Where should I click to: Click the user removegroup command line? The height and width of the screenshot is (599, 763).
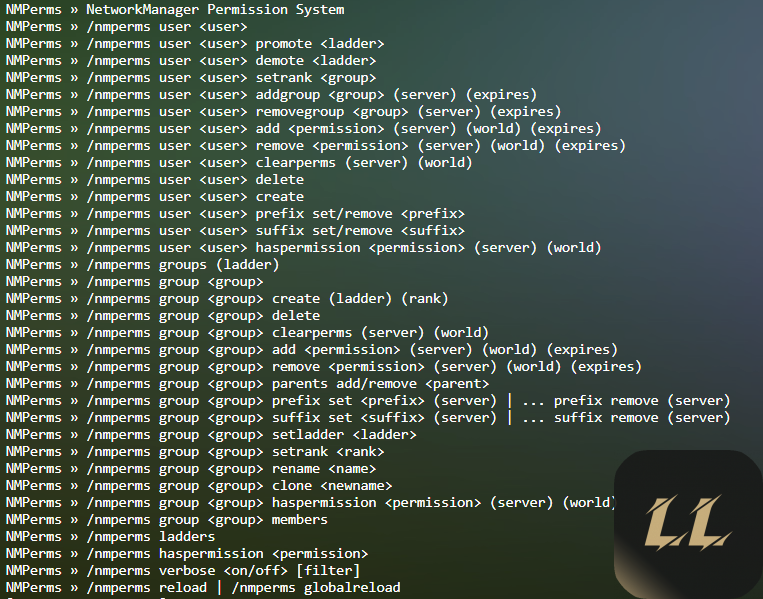[323, 112]
